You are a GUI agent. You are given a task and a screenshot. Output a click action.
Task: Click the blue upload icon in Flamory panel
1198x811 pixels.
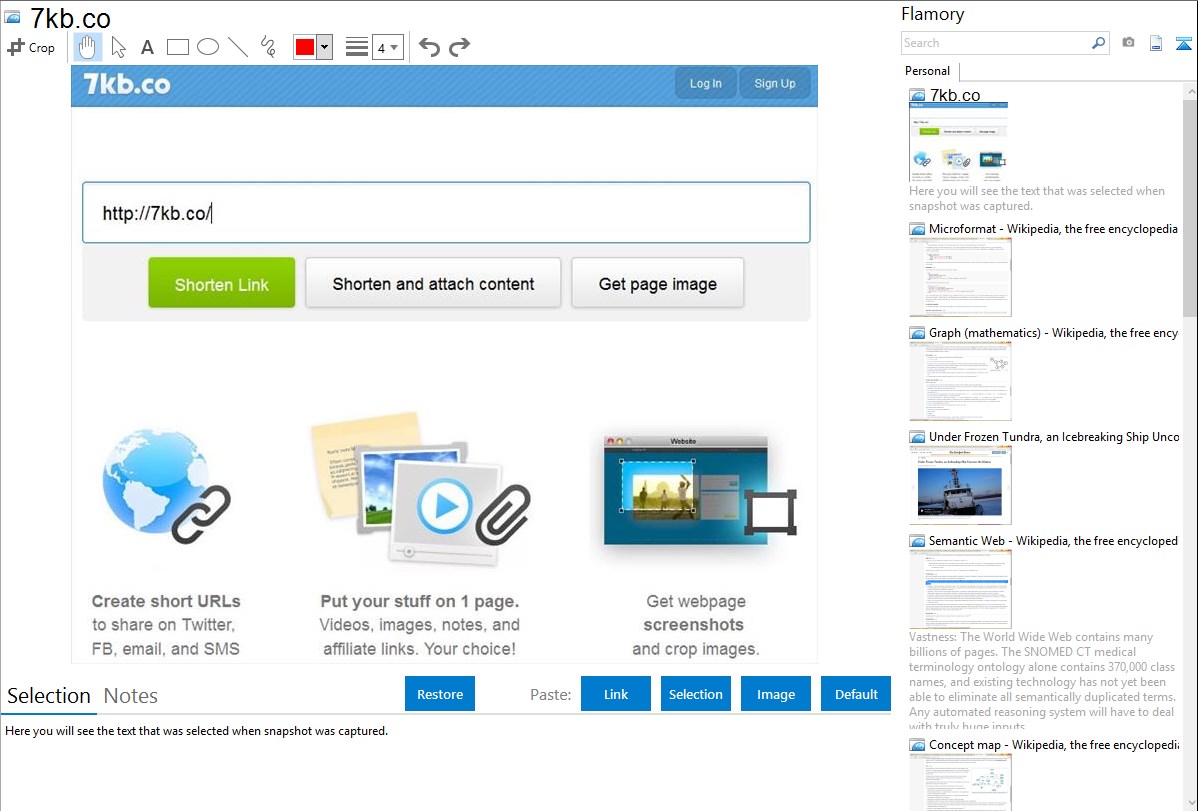pos(1183,43)
